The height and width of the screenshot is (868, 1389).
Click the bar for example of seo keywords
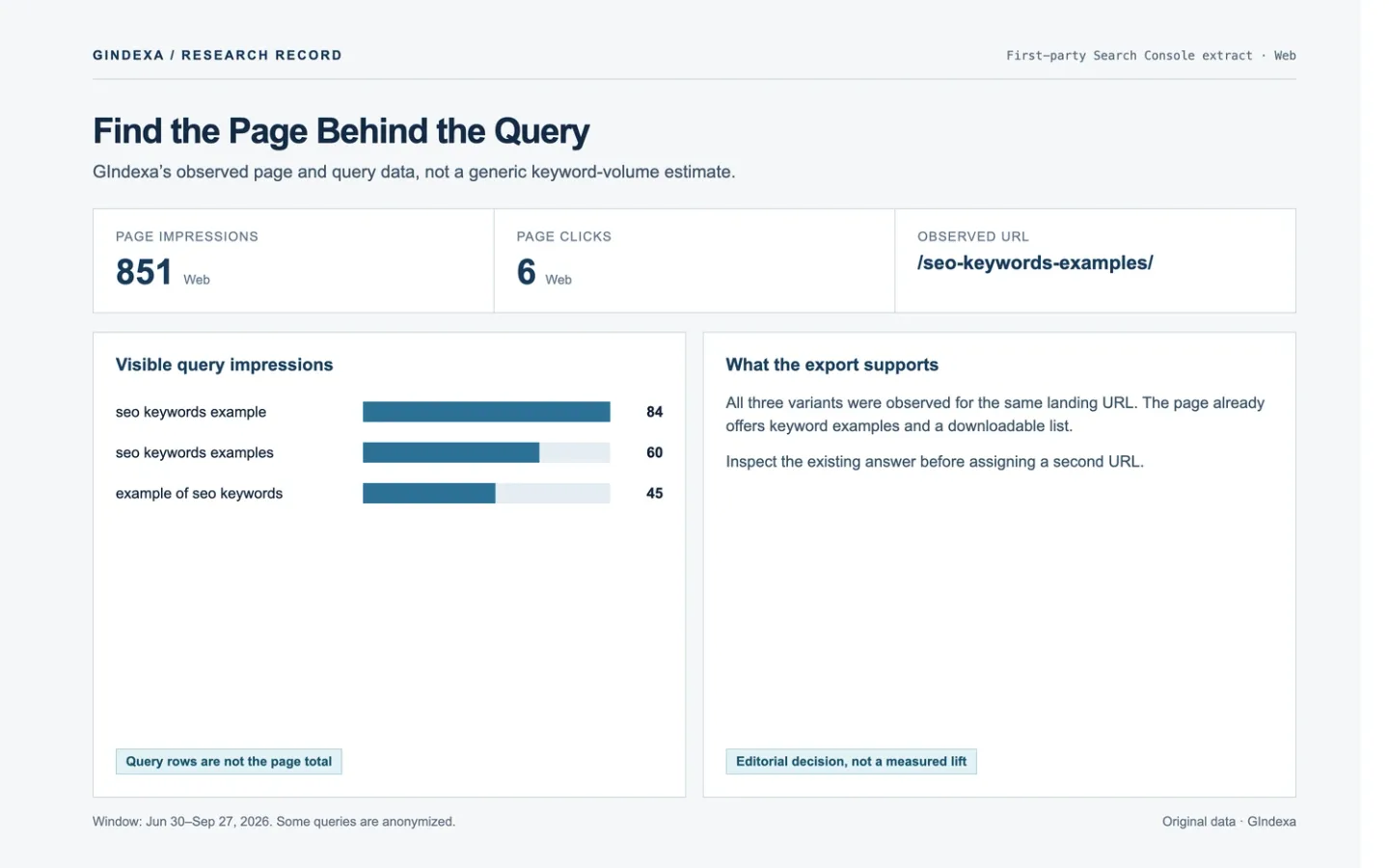pyautogui.click(x=429, y=493)
